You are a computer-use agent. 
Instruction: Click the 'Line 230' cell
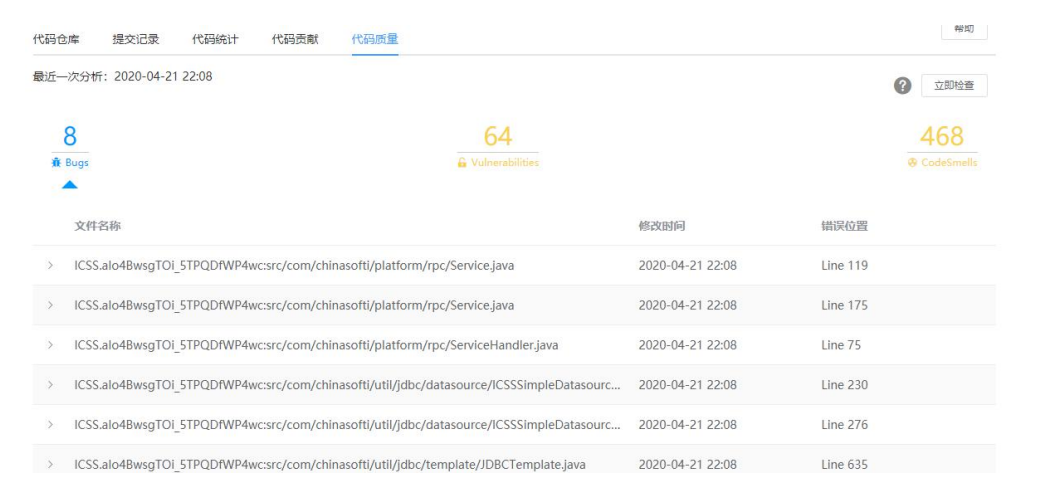point(844,385)
